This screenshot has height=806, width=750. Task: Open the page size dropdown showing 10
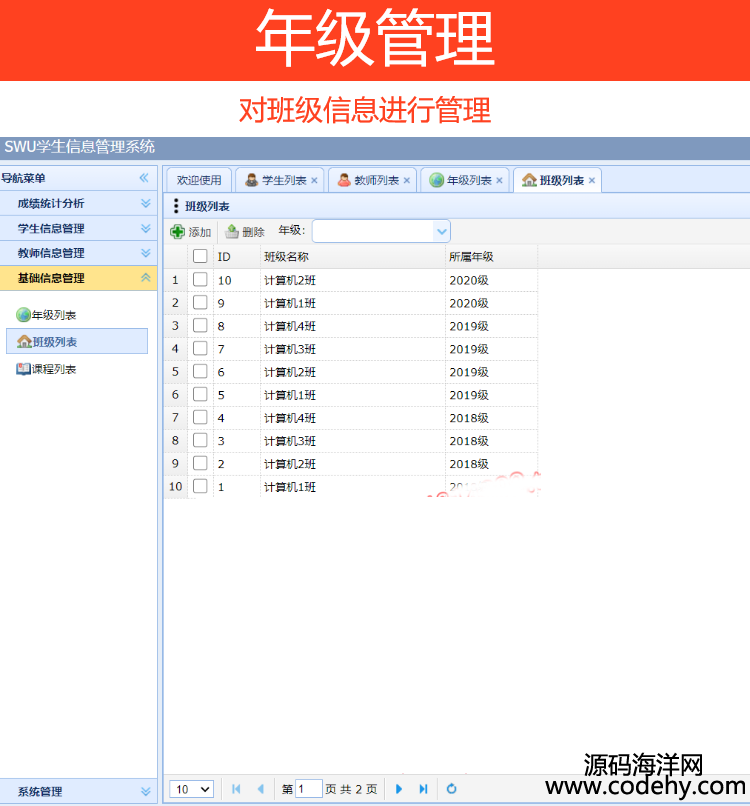pyautogui.click(x=191, y=789)
